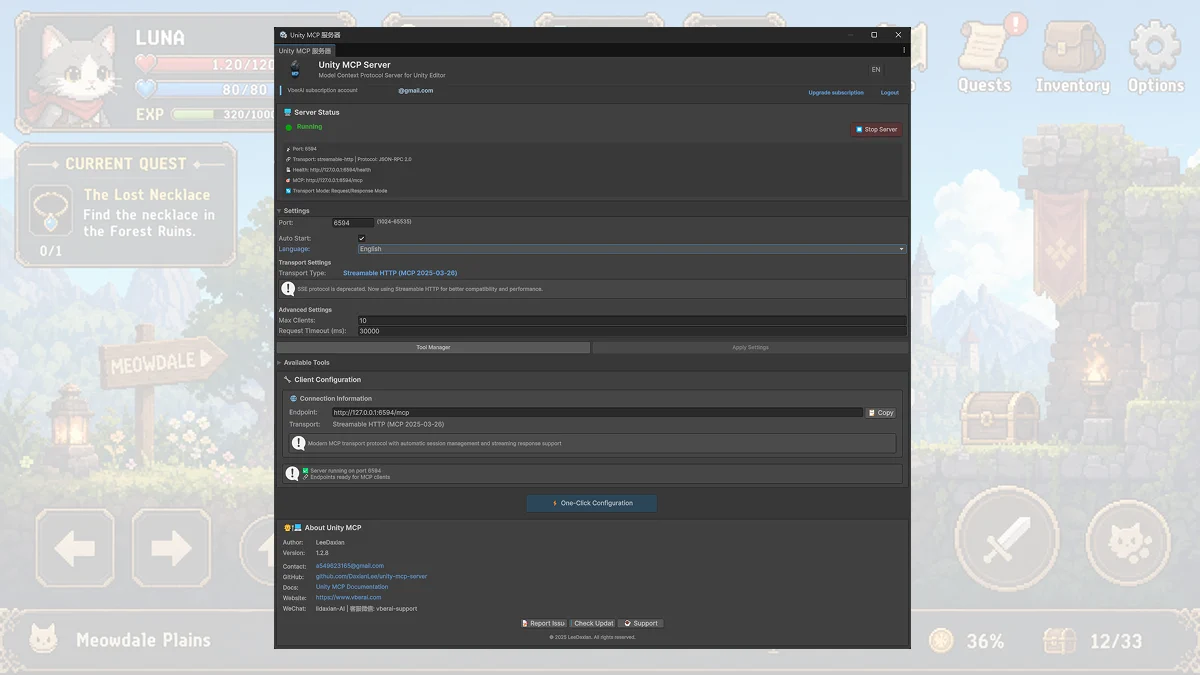Screen dimensions: 1200x675
Task: Click the info icon beside Modern MCP transport note
Action: 298,443
